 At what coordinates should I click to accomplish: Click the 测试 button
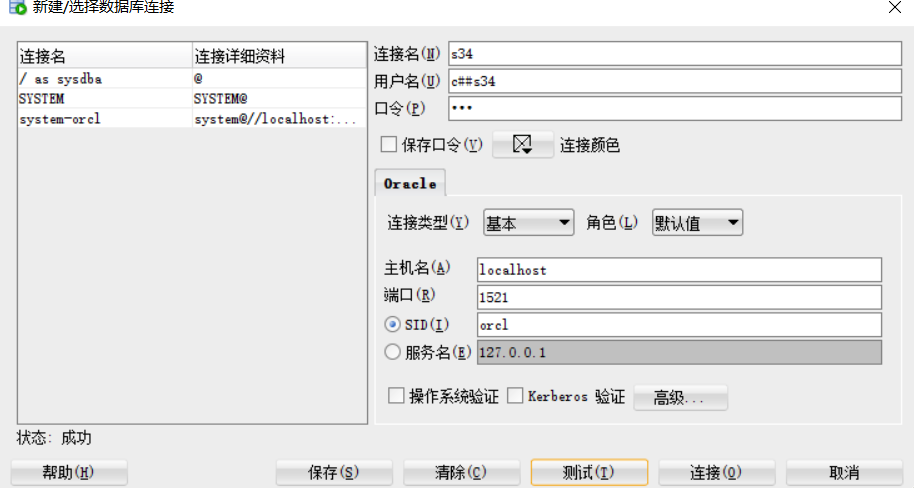pyautogui.click(x=589, y=472)
